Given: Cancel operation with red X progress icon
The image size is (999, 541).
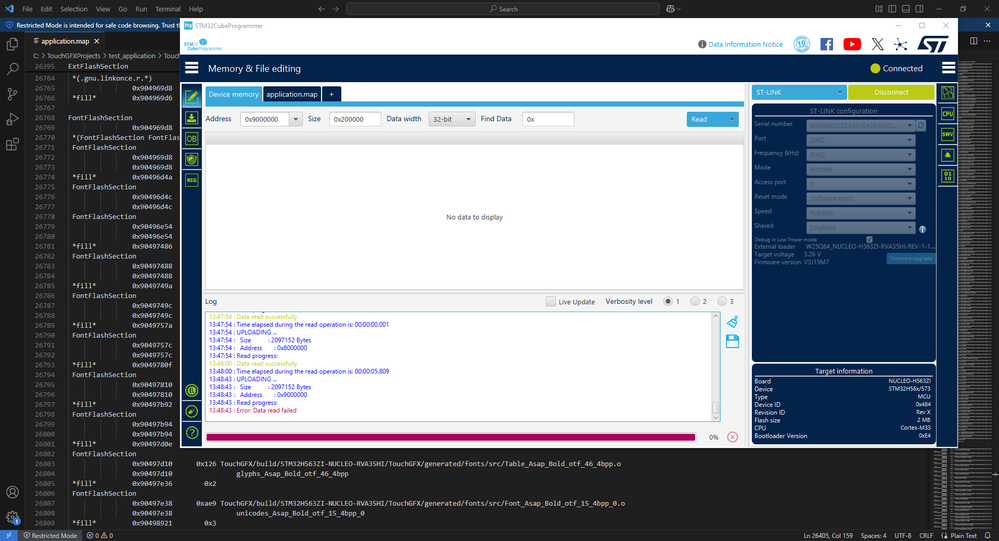Looking at the screenshot, I should pos(733,437).
